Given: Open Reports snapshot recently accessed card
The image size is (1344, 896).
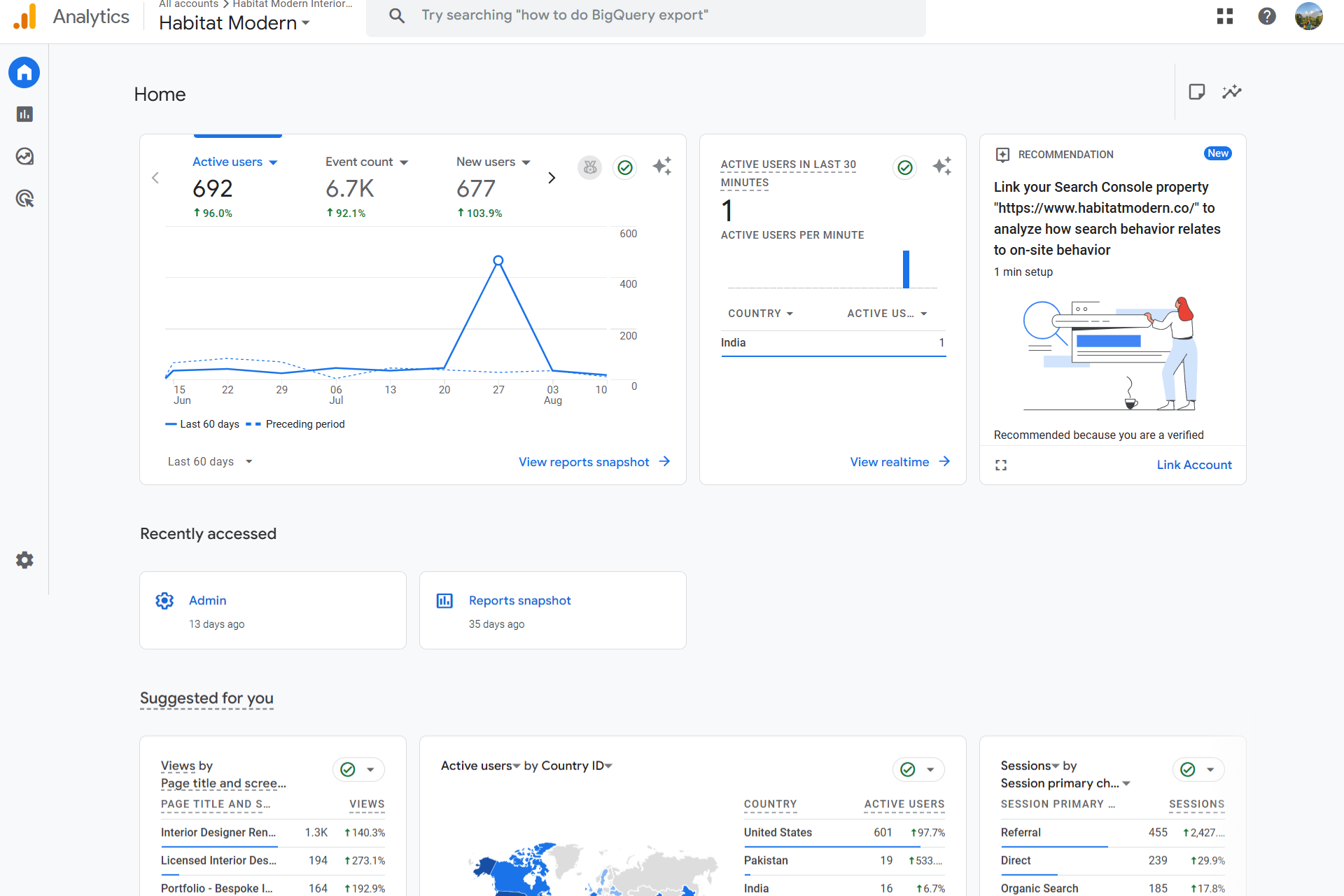Looking at the screenshot, I should click(x=553, y=610).
